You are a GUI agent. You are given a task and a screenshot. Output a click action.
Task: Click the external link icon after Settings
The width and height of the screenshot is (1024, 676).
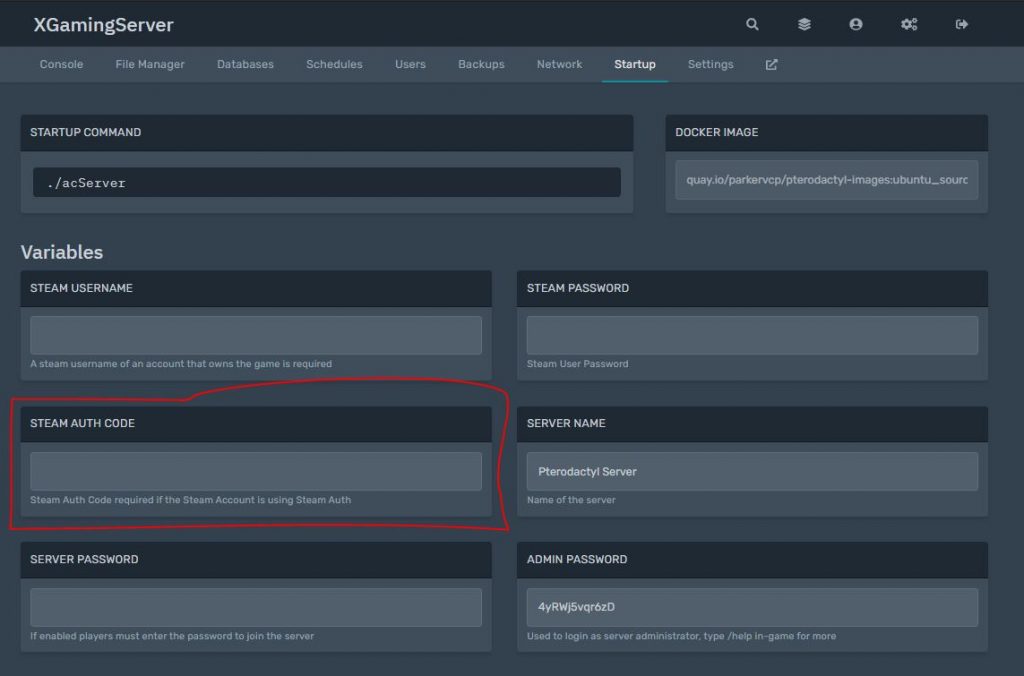[771, 64]
